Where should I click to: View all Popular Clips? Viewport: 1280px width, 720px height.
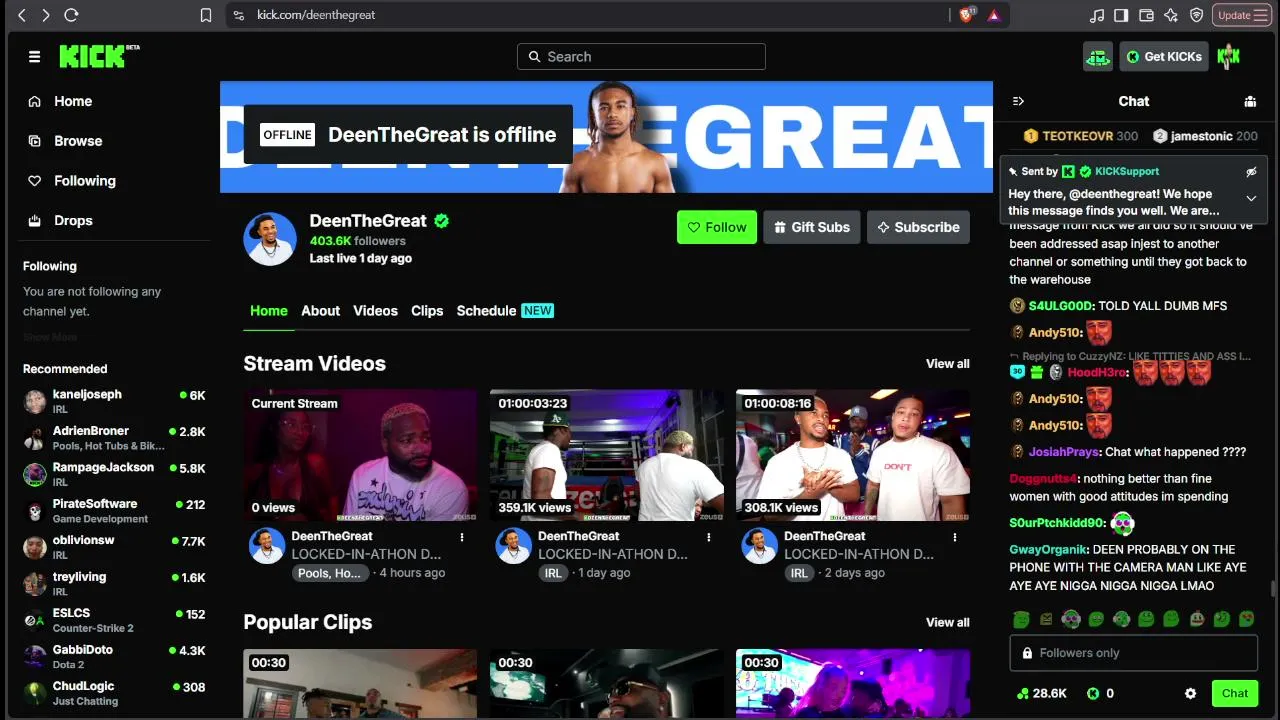pos(948,622)
